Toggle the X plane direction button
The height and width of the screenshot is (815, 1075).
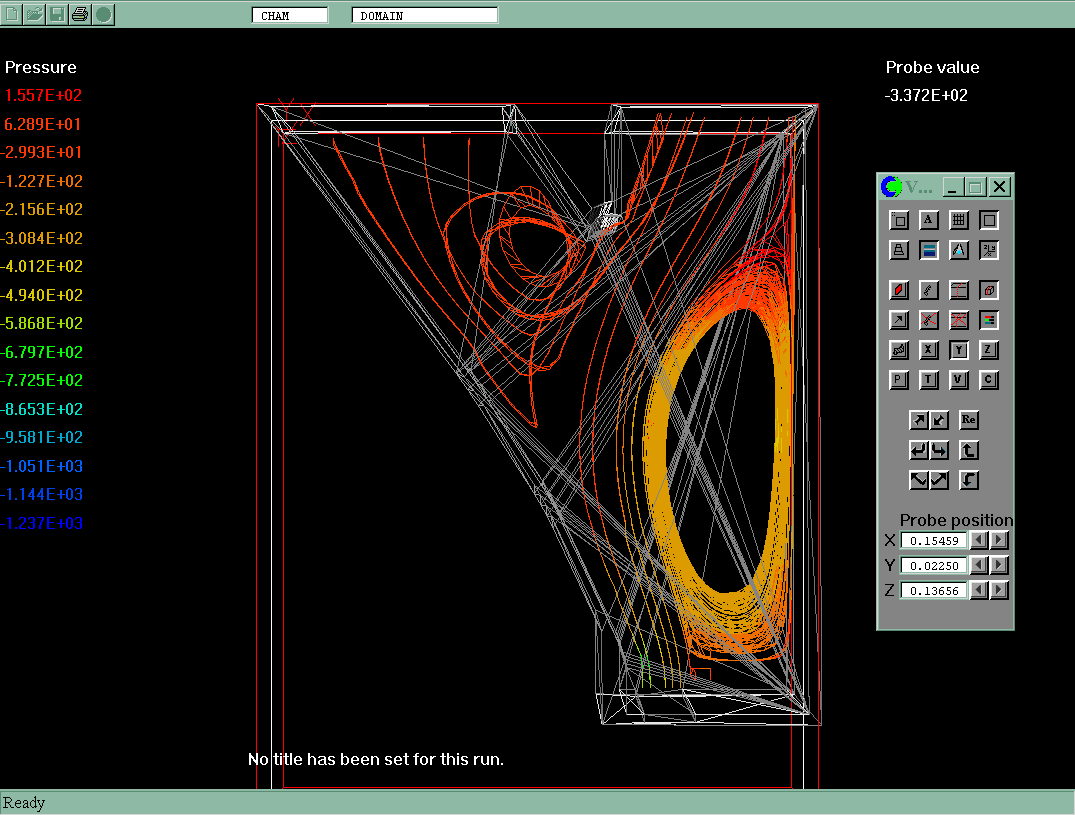pyautogui.click(x=928, y=350)
